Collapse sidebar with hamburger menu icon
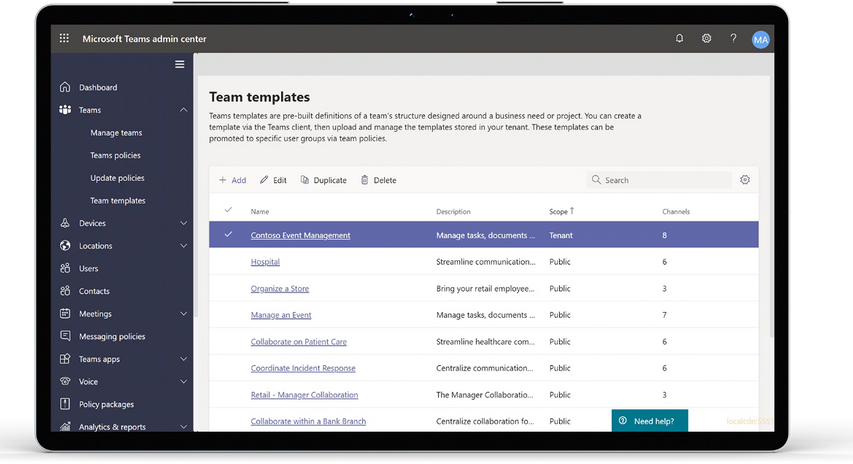 tap(180, 64)
